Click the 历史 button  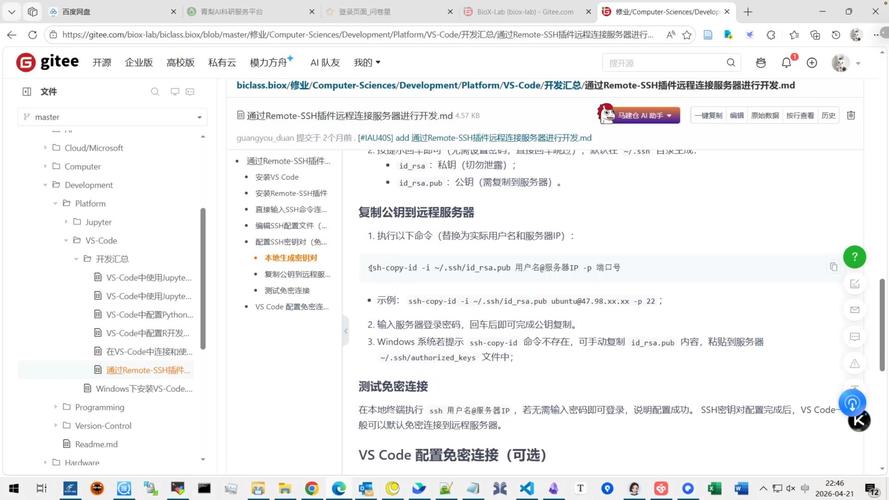point(828,115)
